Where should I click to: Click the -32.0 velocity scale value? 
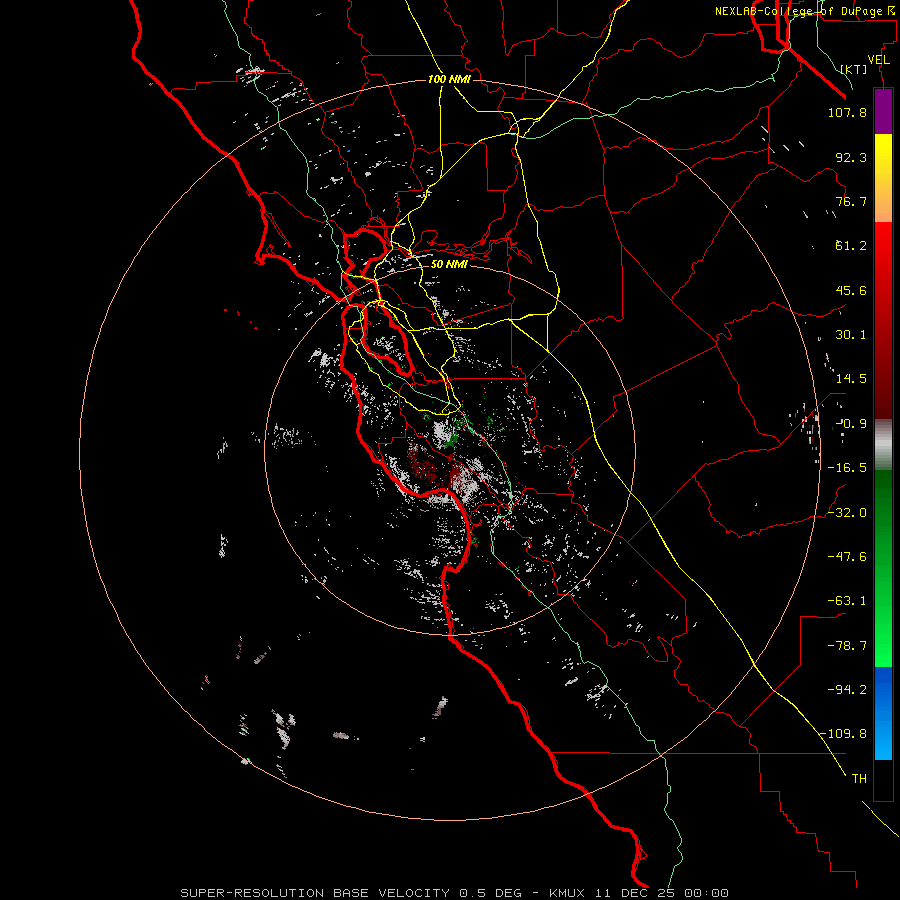[x=847, y=513]
